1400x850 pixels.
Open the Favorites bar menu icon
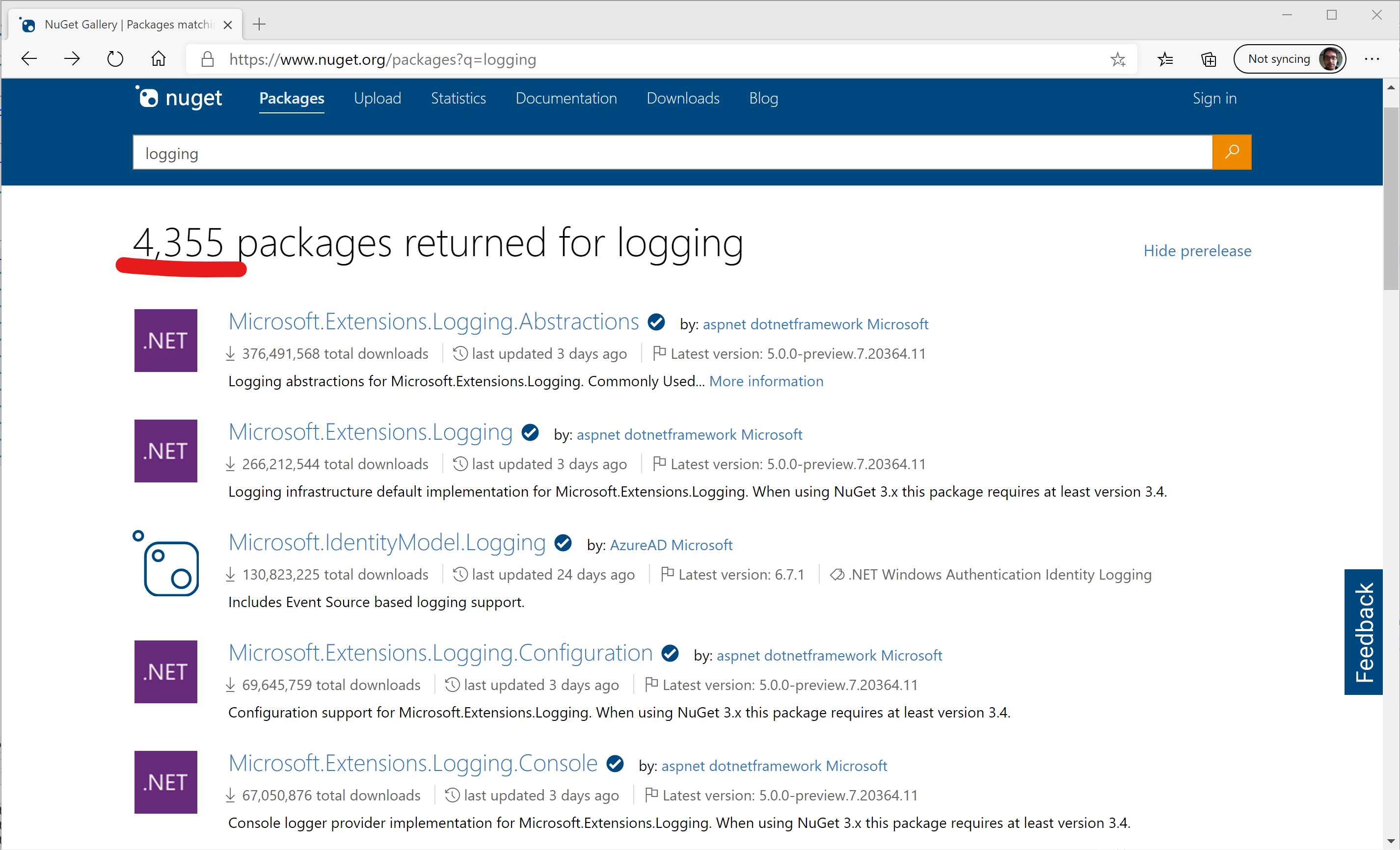pos(1166,58)
